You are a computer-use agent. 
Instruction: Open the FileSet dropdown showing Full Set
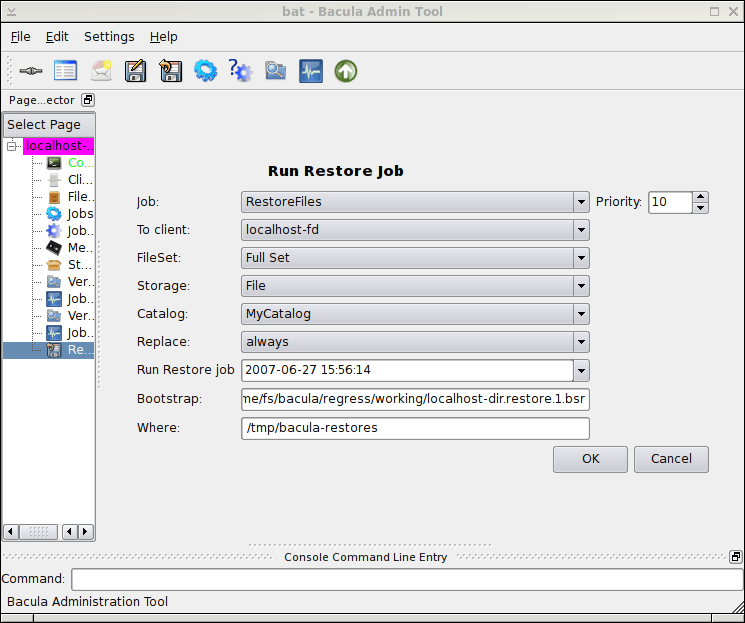coord(415,258)
